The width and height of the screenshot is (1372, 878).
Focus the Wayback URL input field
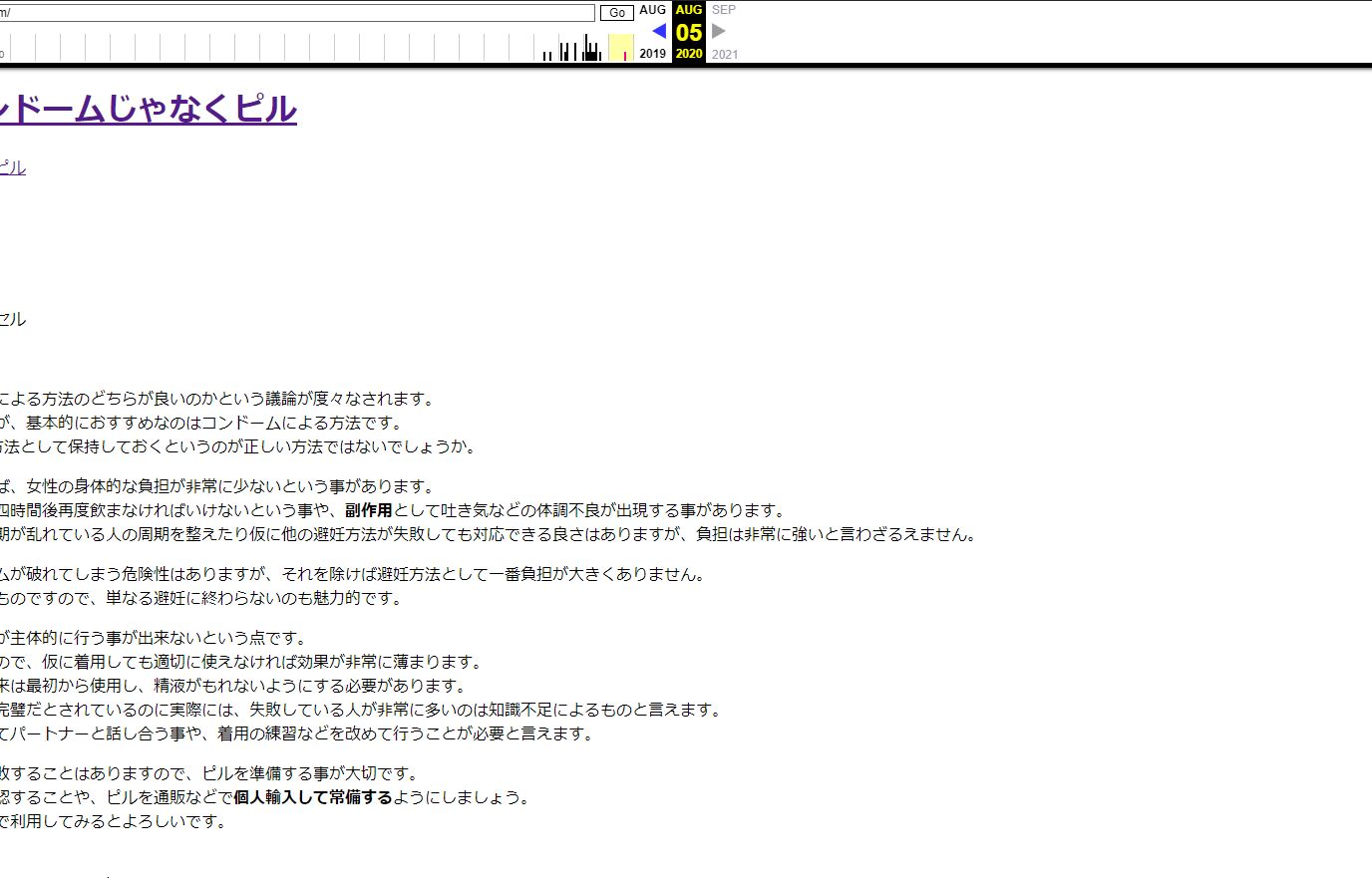[297, 13]
